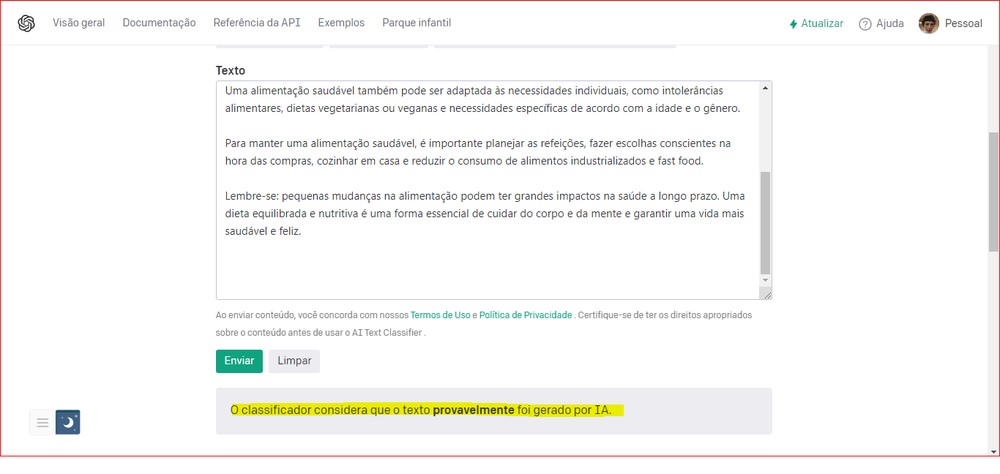
Task: Click textarea scrollbar down arrow
Action: tap(765, 281)
